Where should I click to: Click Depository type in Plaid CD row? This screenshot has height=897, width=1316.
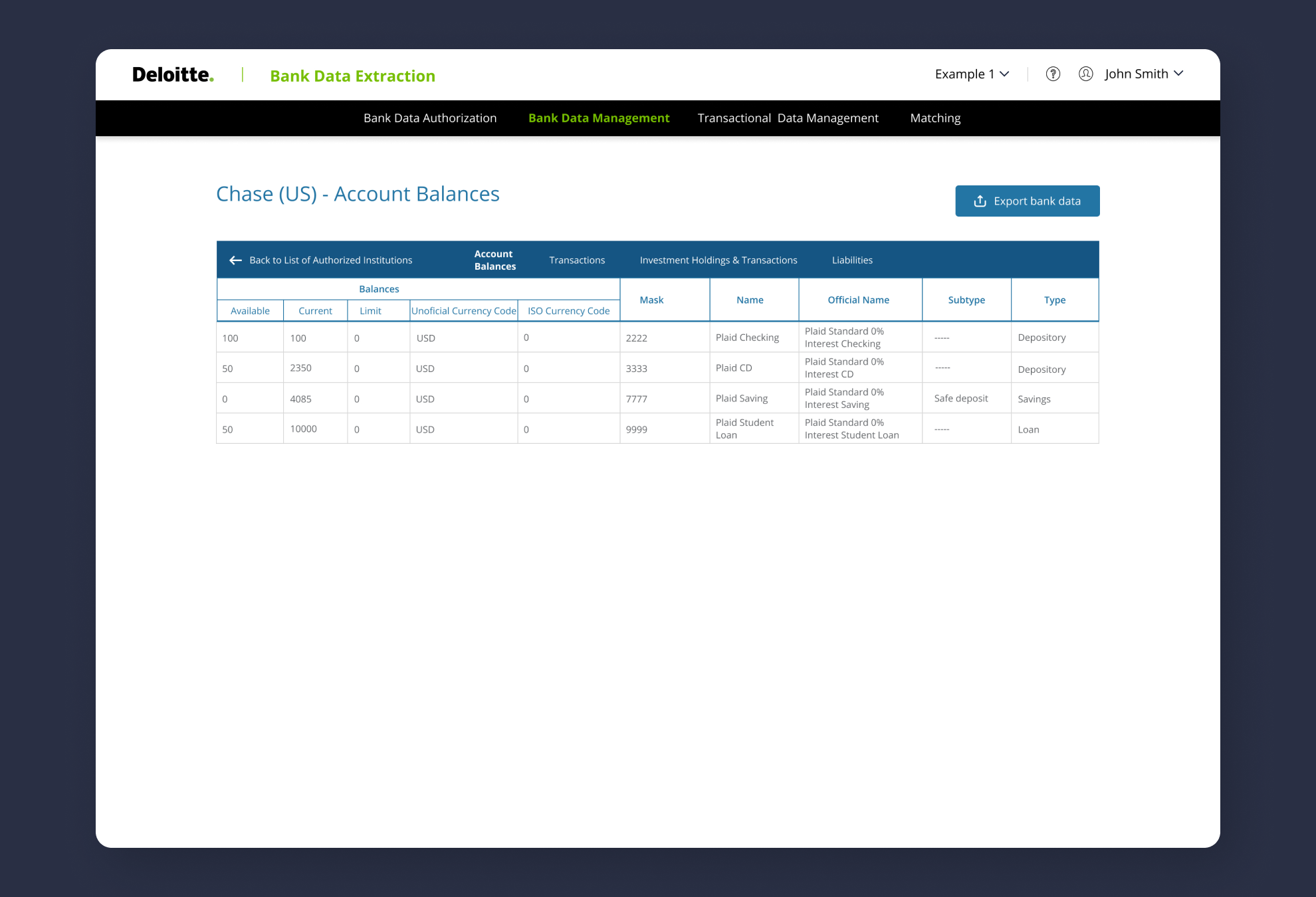[1055, 368]
